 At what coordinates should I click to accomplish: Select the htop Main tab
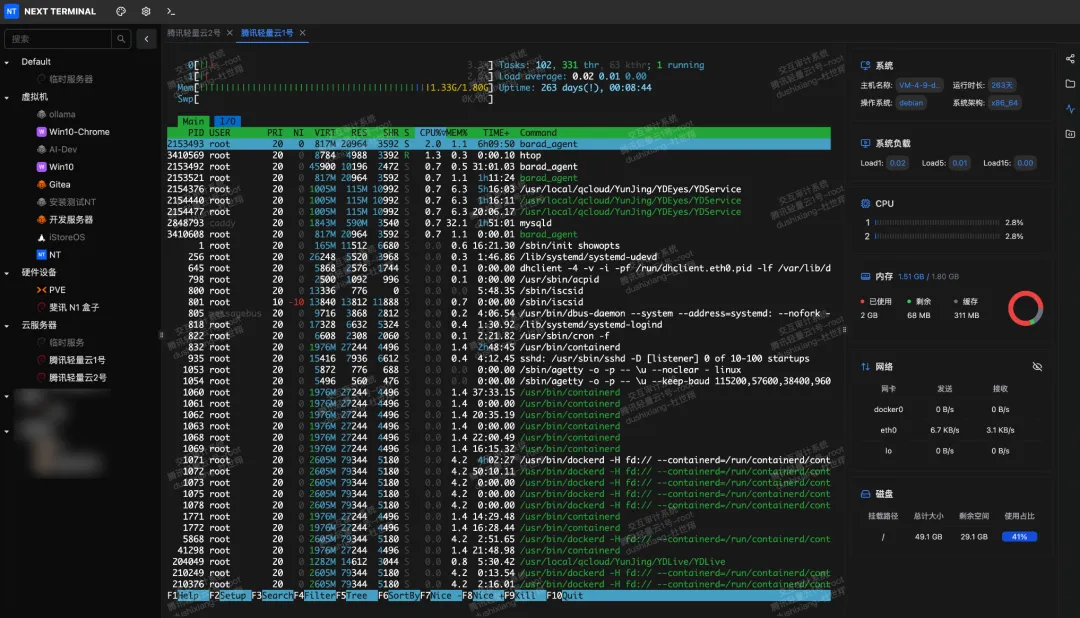click(194, 121)
